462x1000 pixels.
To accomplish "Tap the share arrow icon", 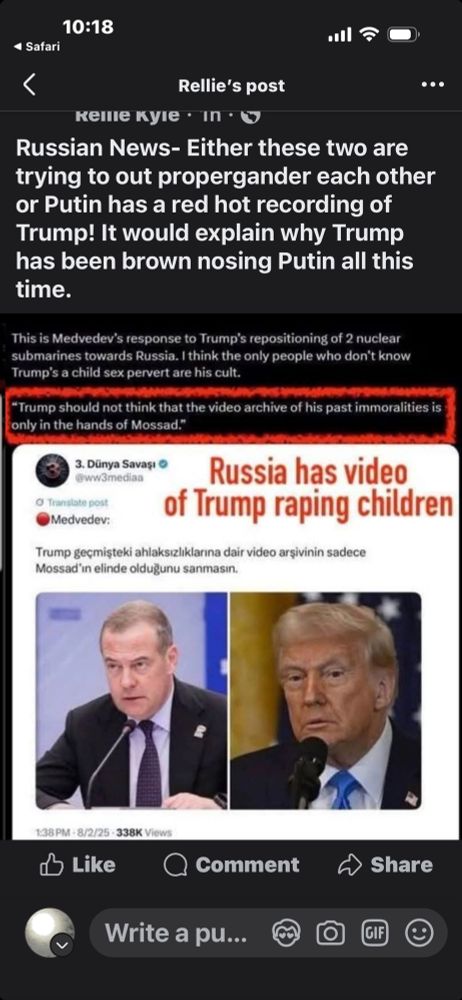I will click(349, 864).
